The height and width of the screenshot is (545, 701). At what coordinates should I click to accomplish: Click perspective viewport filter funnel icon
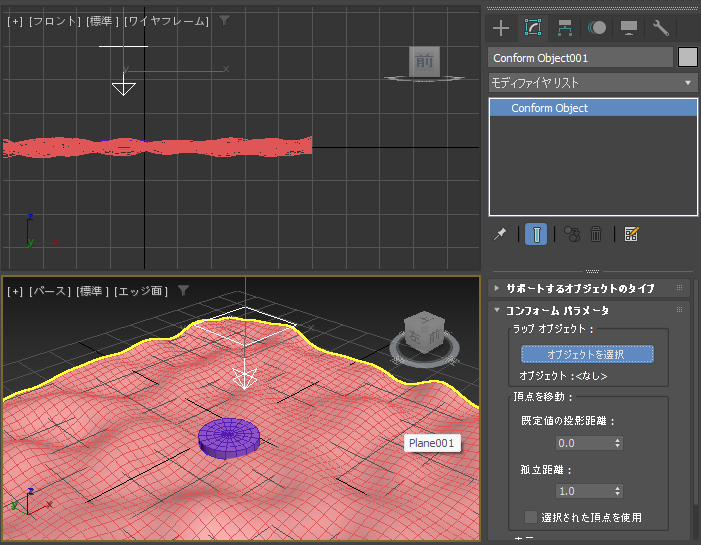tap(183, 290)
